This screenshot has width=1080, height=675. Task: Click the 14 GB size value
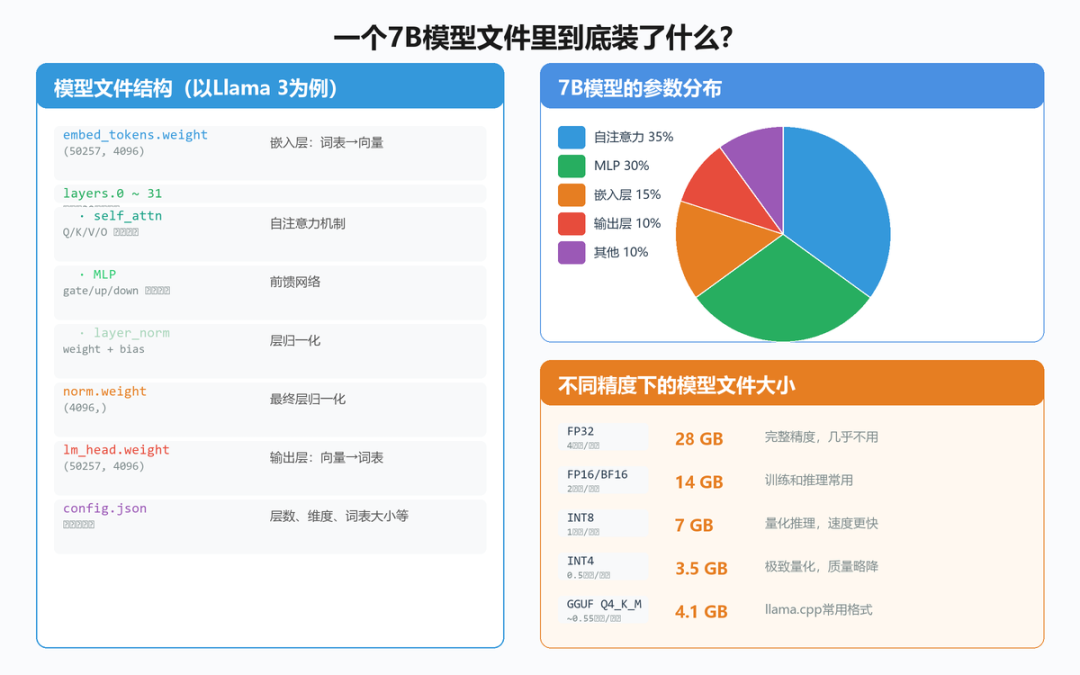pos(699,482)
